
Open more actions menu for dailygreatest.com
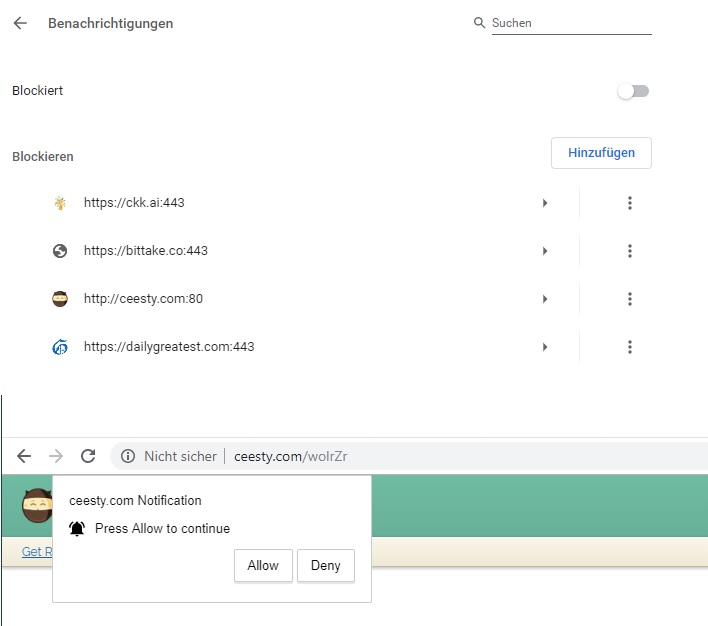coord(629,347)
